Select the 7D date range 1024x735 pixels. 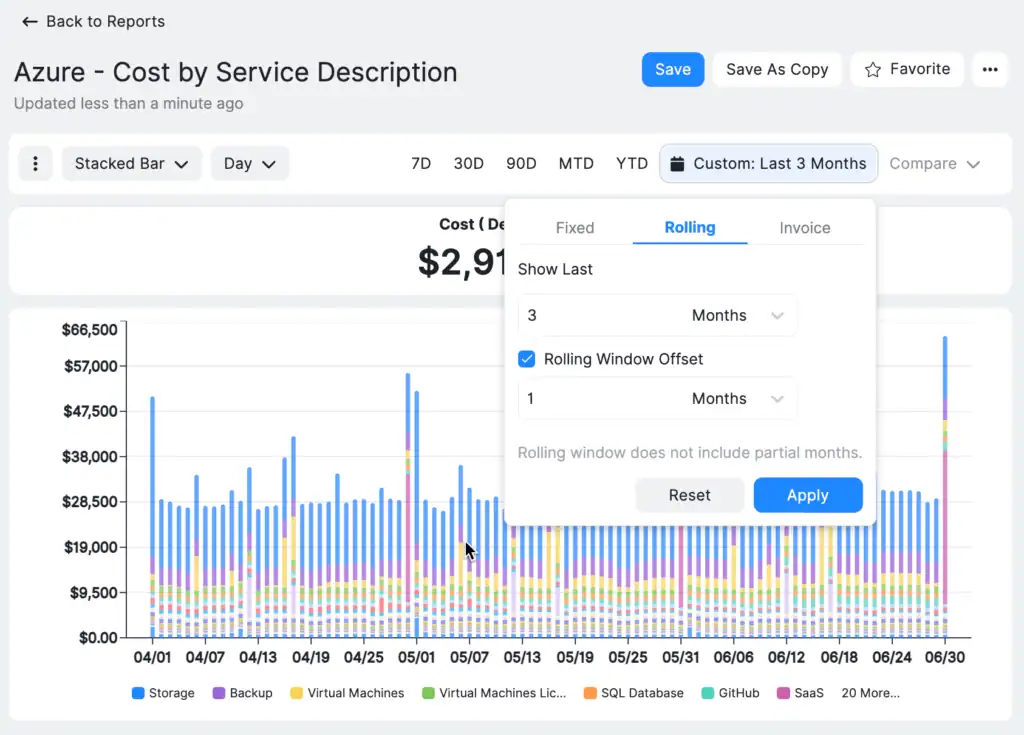421,163
